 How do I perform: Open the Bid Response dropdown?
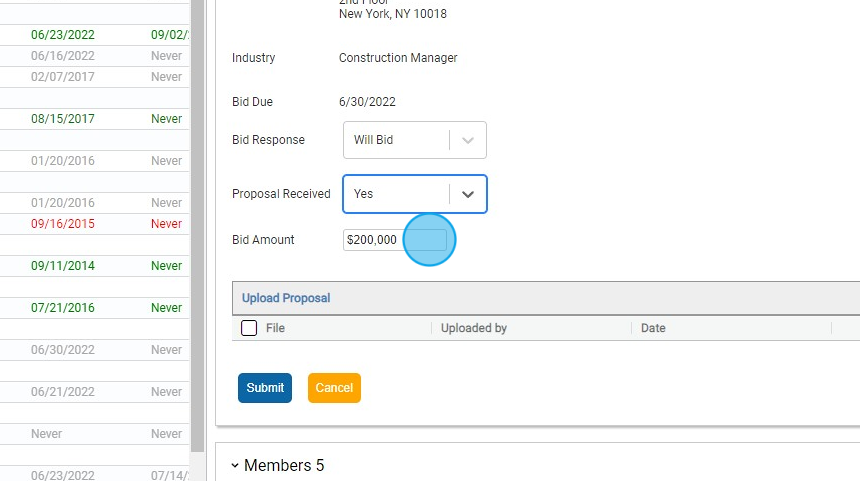click(414, 140)
